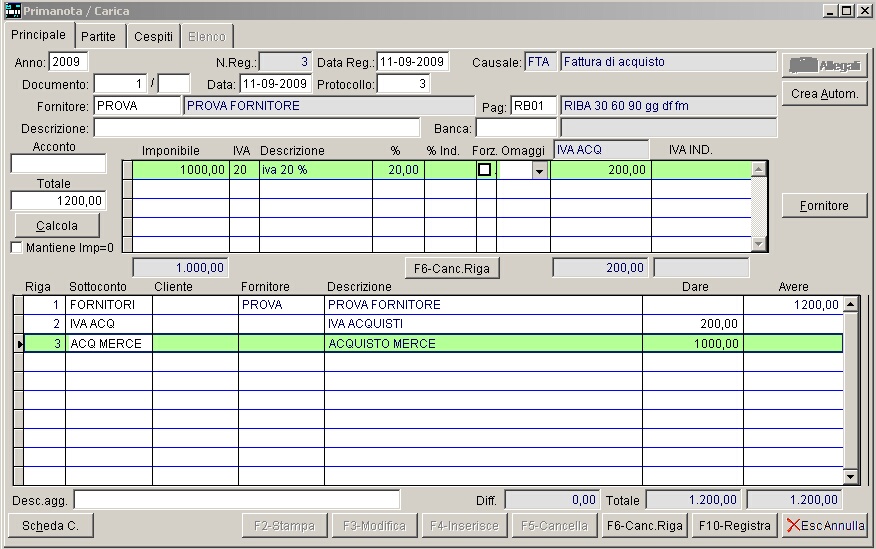Click the IVA grid scroll up arrow
Viewport: 876px width, 549px height.
[x=758, y=169]
